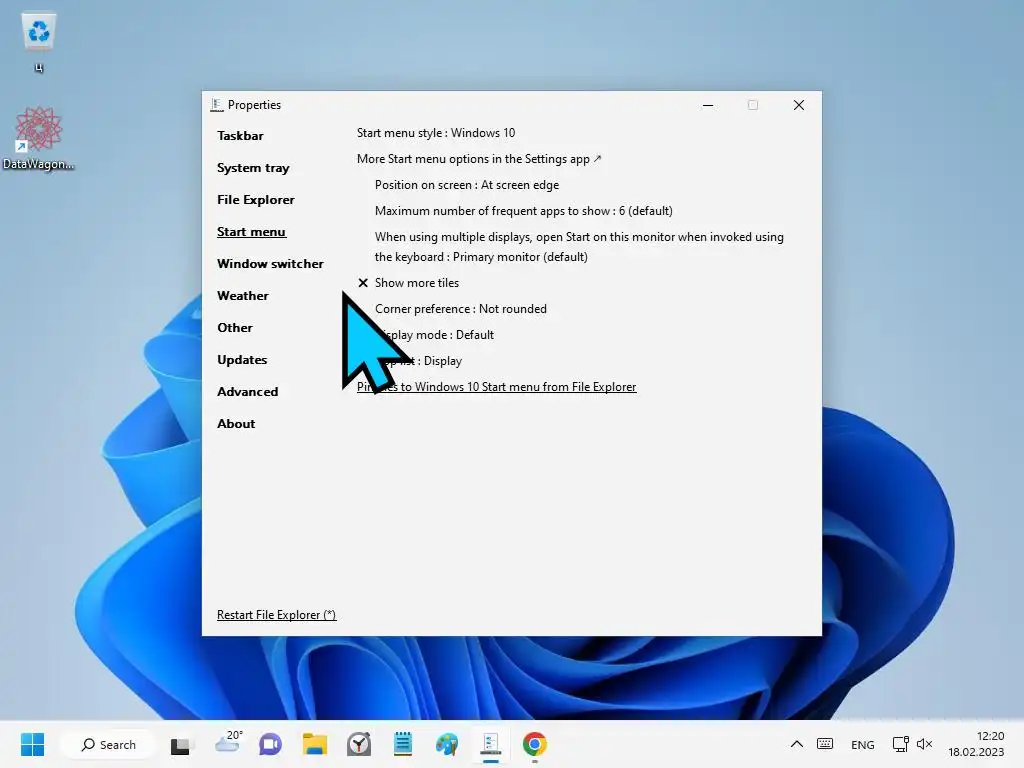Click Pin tiles to Windows 10 Start menu link
Image resolution: width=1024 pixels, height=768 pixels.
pyautogui.click(x=496, y=387)
